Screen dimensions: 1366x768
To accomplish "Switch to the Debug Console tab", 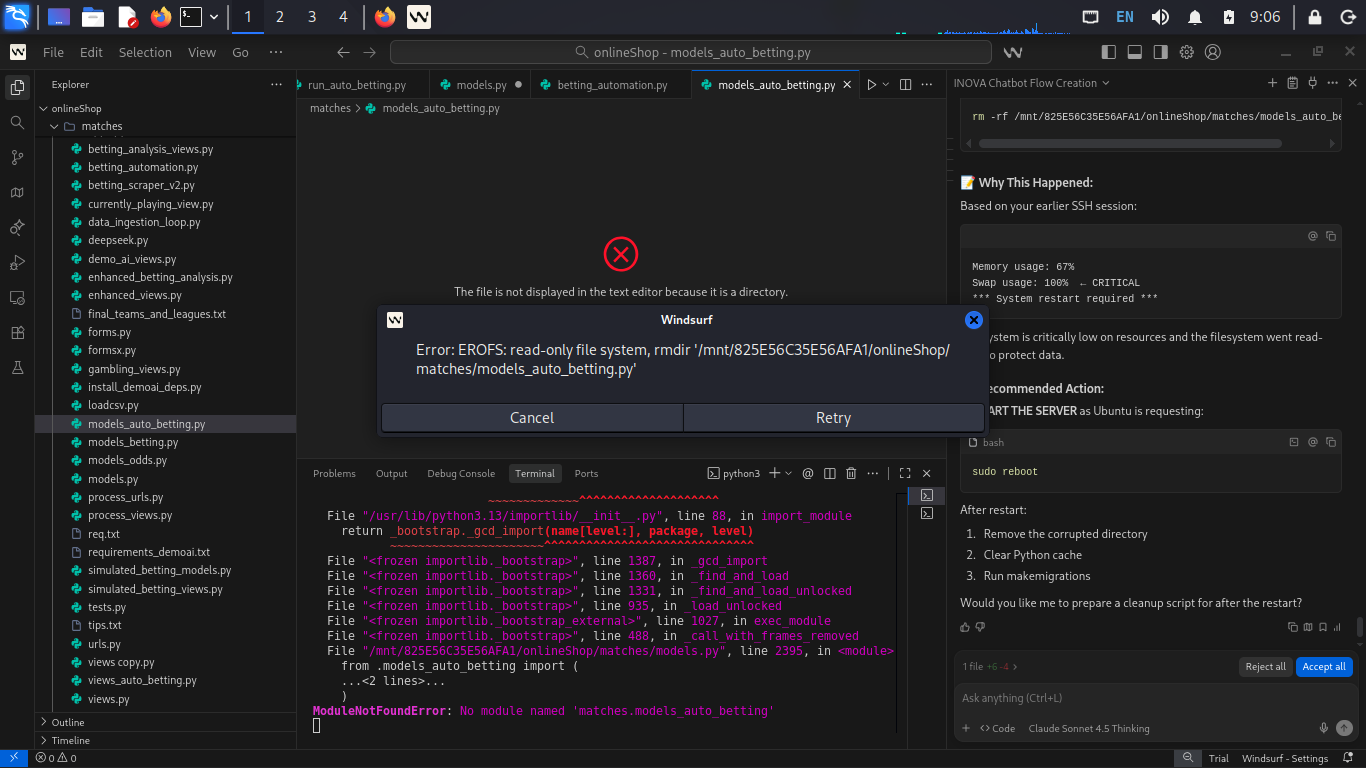I will (x=460, y=473).
